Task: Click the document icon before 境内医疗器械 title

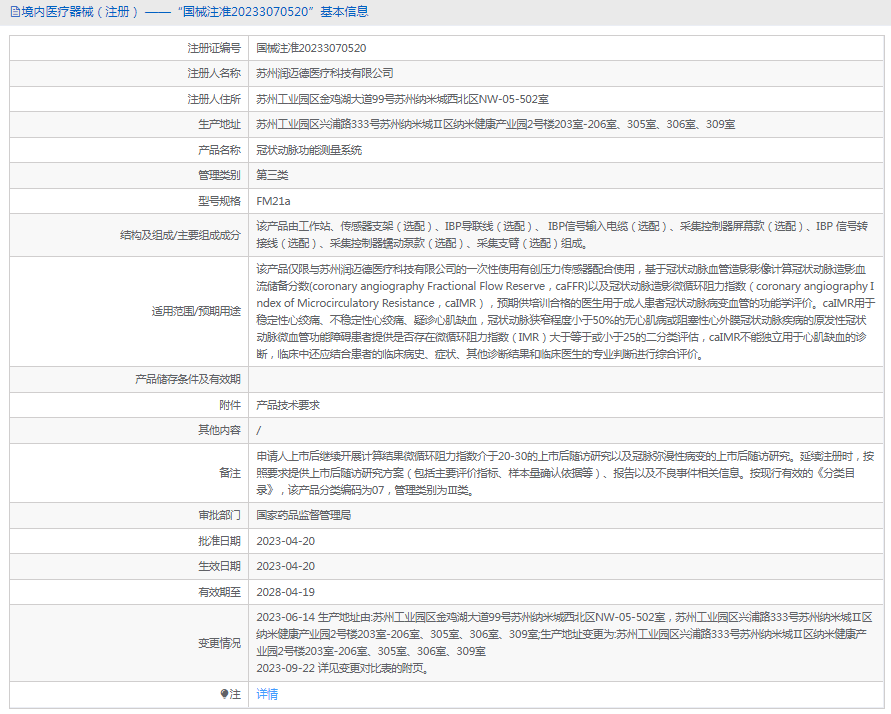Action: [15, 12]
